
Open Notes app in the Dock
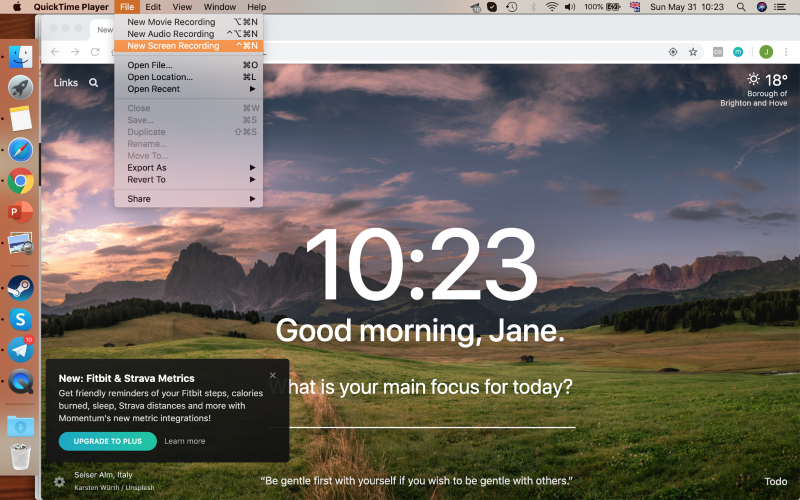(20, 118)
